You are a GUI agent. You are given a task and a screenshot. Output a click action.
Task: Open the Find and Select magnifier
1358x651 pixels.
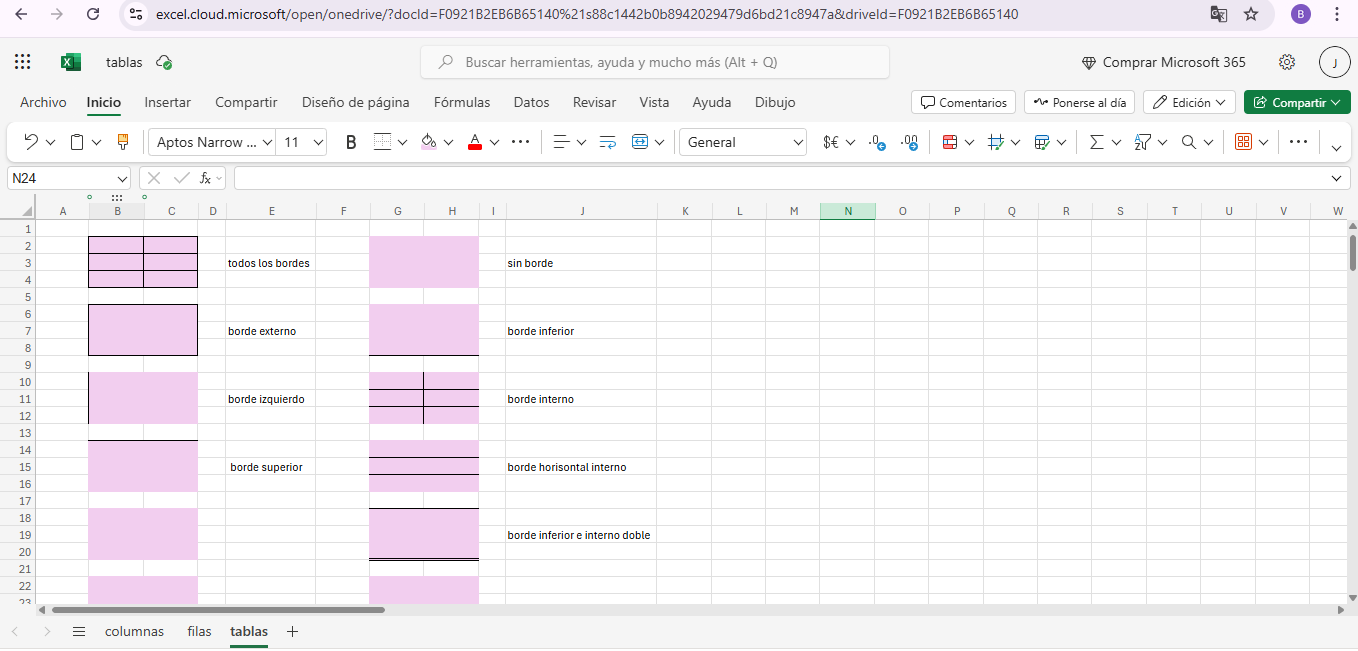click(1189, 142)
